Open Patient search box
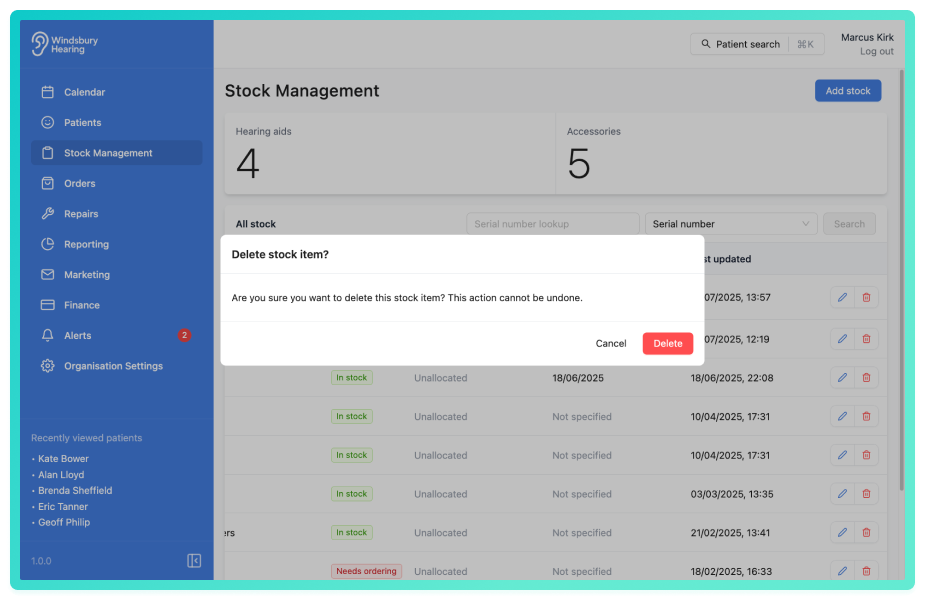 click(x=757, y=44)
